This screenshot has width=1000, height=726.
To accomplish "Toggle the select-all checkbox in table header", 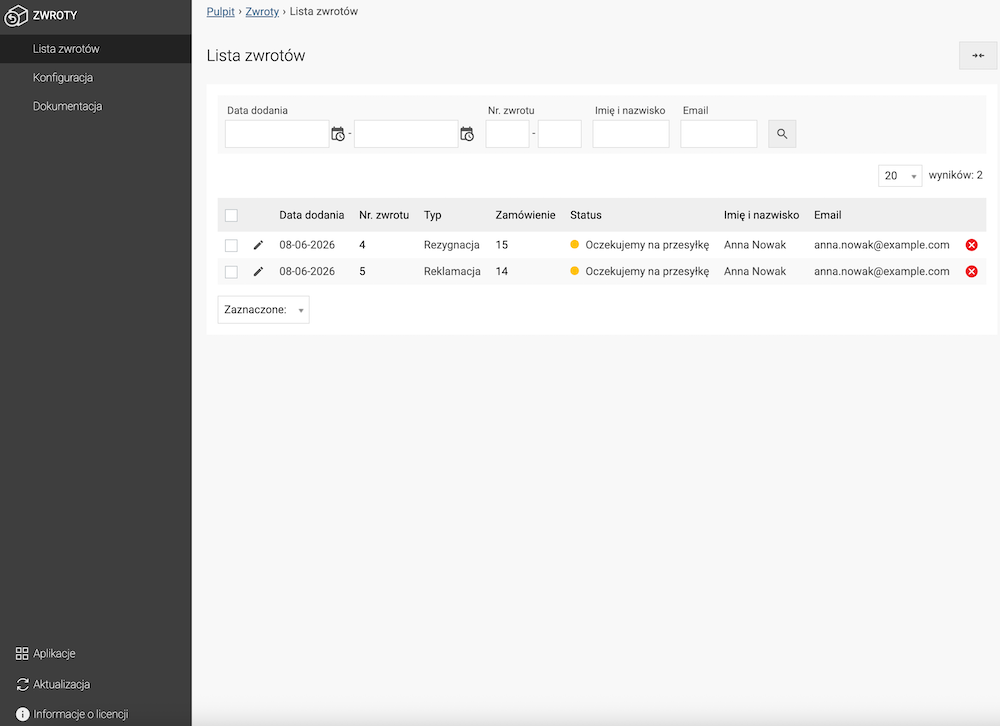I will [x=232, y=216].
